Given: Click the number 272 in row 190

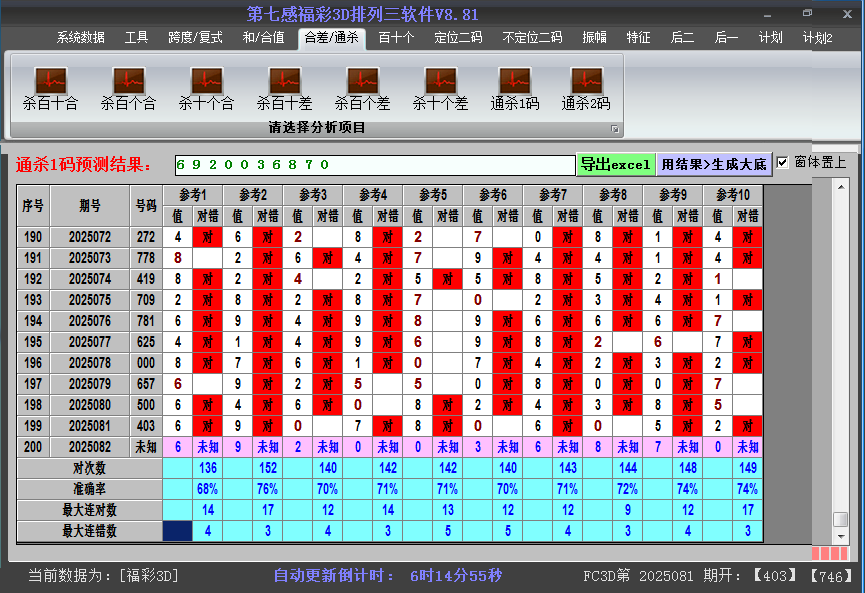Looking at the screenshot, I should [146, 237].
